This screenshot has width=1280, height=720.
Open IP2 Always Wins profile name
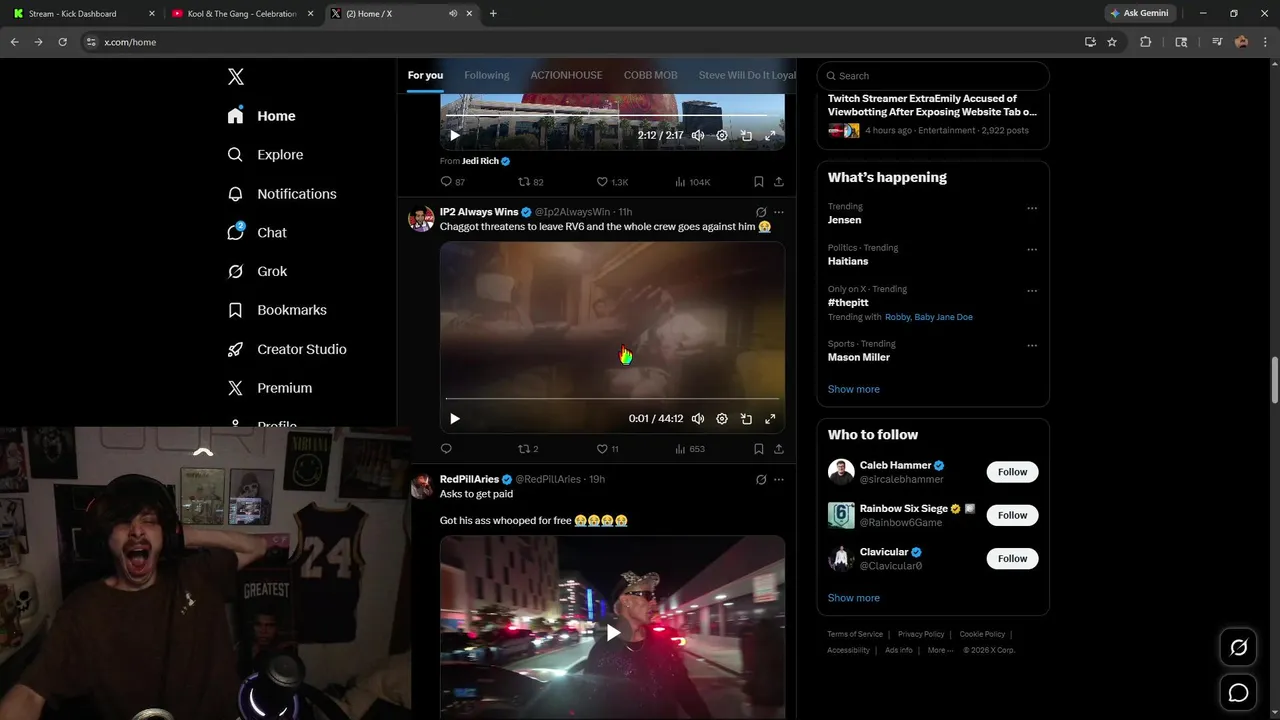479,212
